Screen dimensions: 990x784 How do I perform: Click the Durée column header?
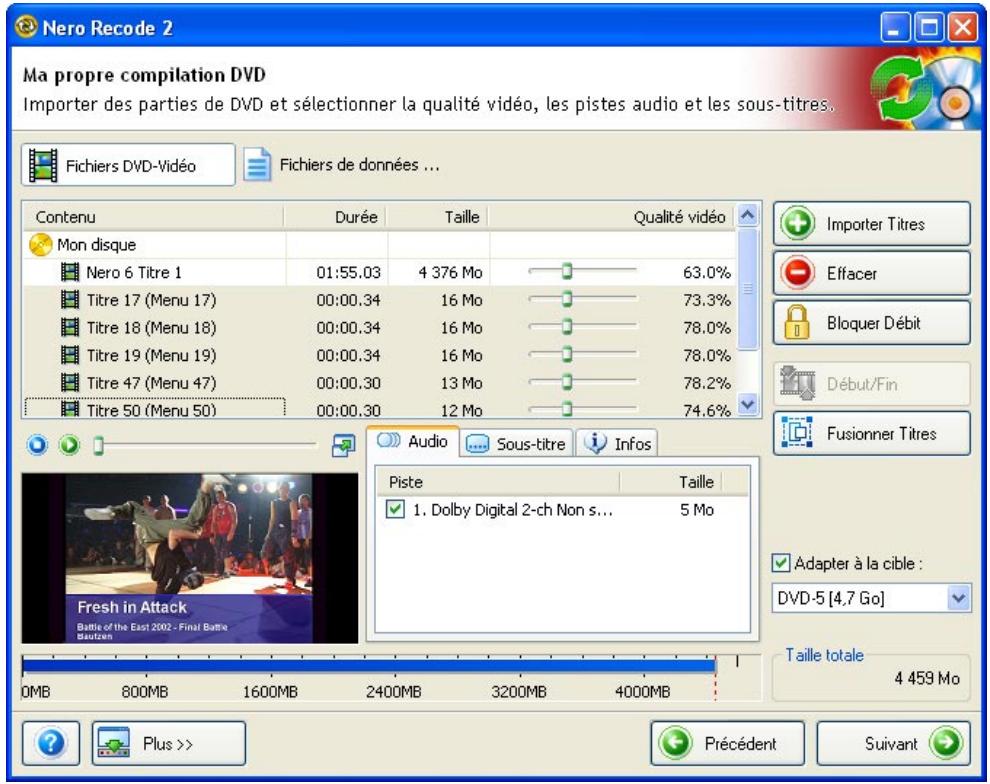pos(336,217)
